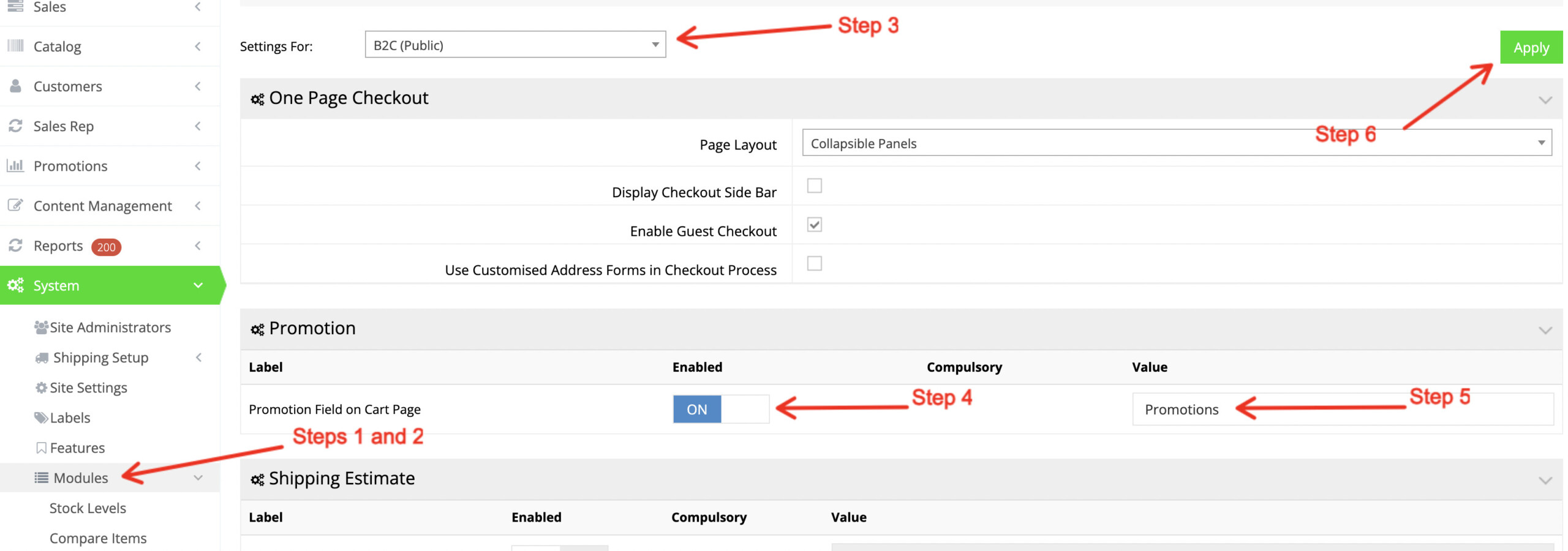
Task: Click the Shipping Setup truck icon
Action: click(x=42, y=358)
